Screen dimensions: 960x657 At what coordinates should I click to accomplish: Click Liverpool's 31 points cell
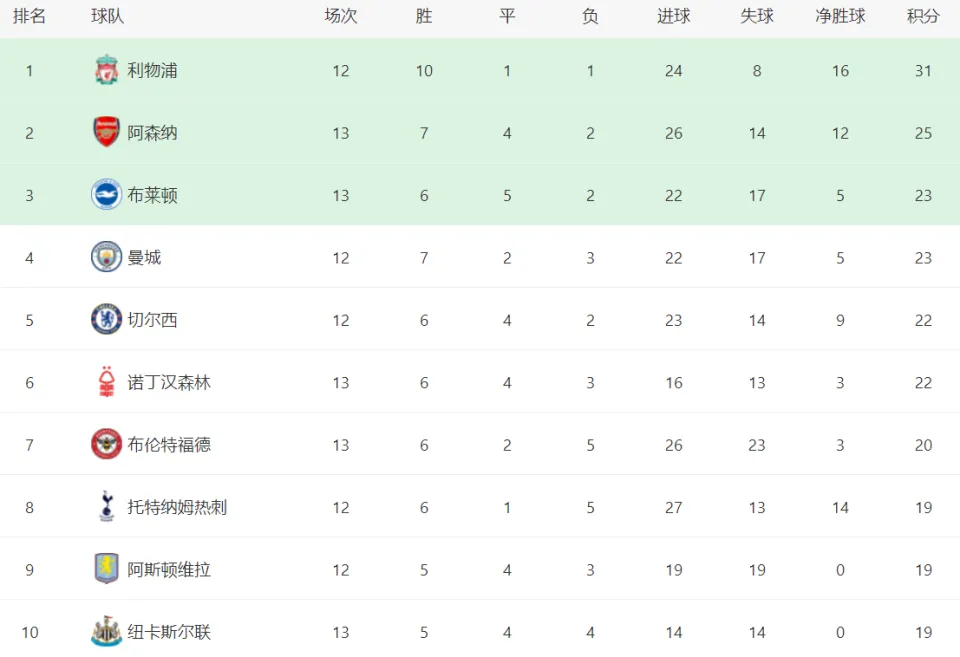point(923,71)
